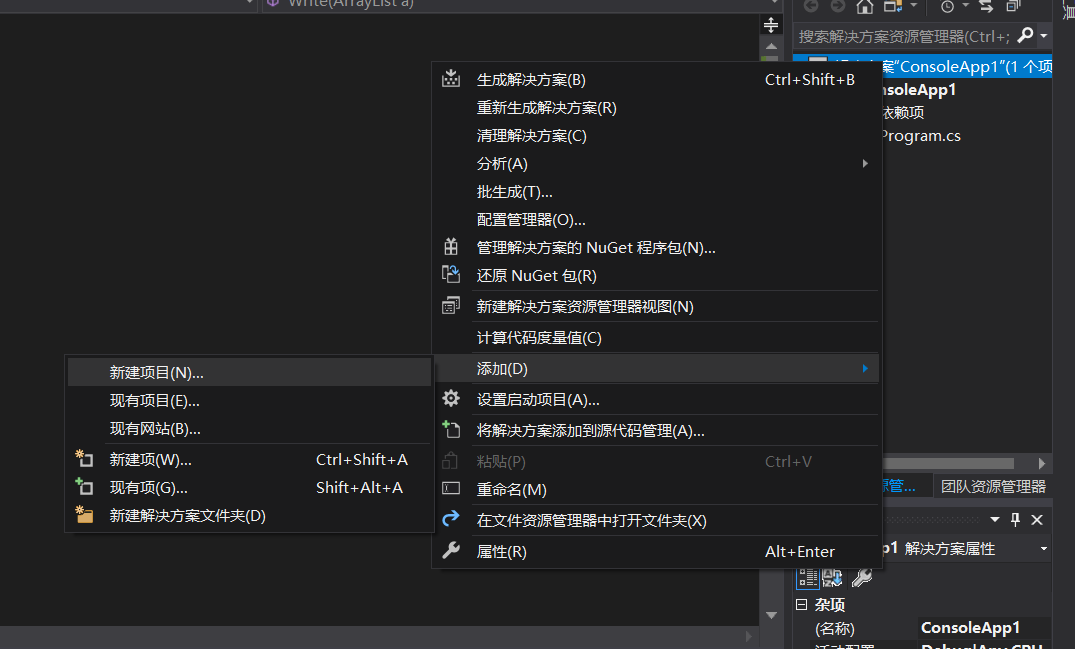Select 生成解决方案(B) menu item
1075x649 pixels.
click(656, 79)
